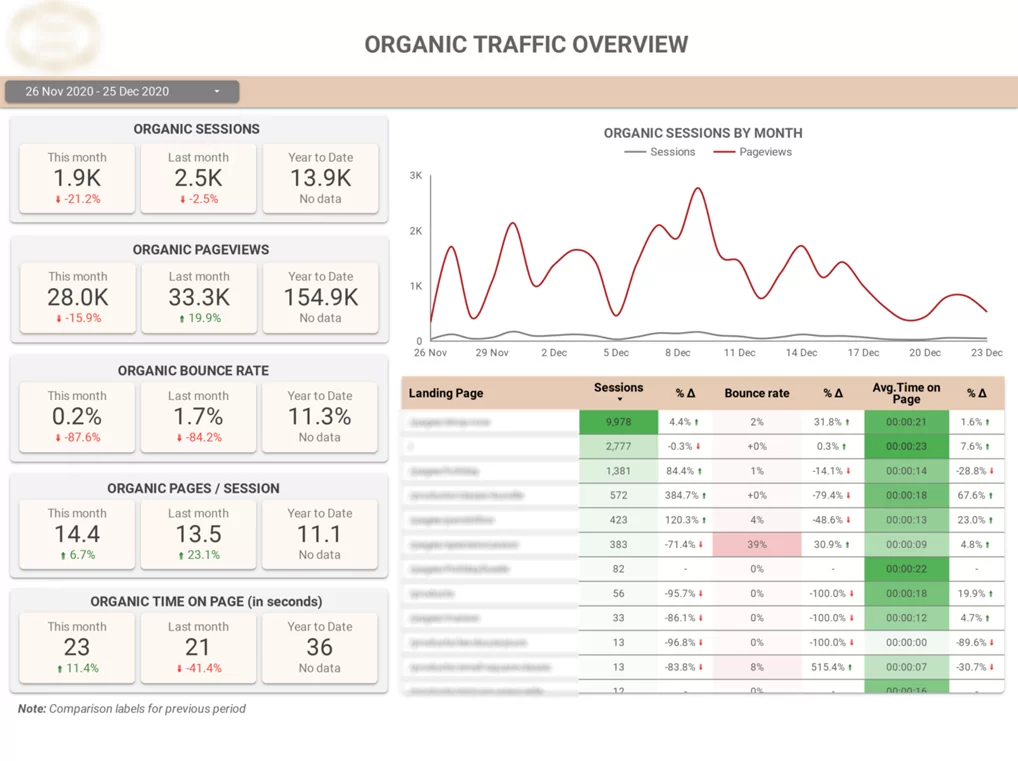Click the green arrow beside 4.4% in first row

(x=699, y=422)
